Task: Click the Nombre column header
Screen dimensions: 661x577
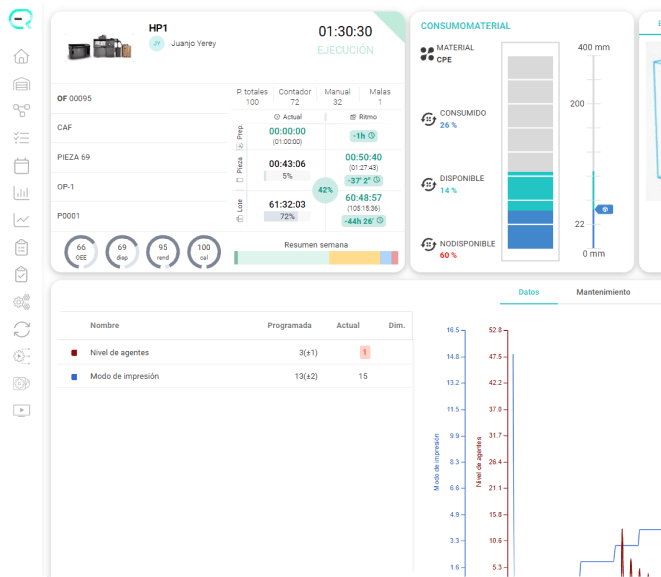Action: tap(105, 325)
